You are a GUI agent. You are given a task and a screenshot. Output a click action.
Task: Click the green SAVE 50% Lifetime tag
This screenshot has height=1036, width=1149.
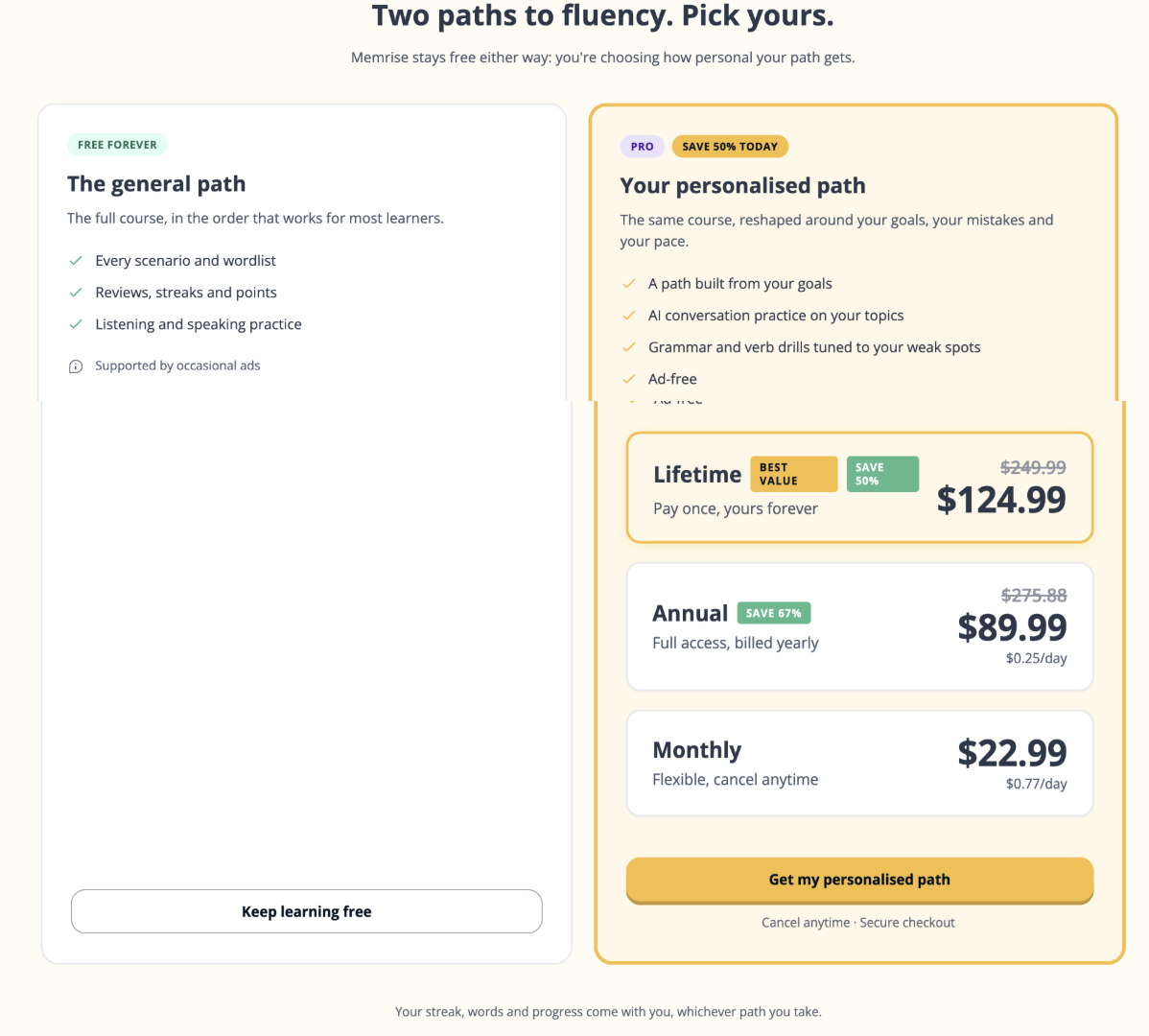(882, 474)
